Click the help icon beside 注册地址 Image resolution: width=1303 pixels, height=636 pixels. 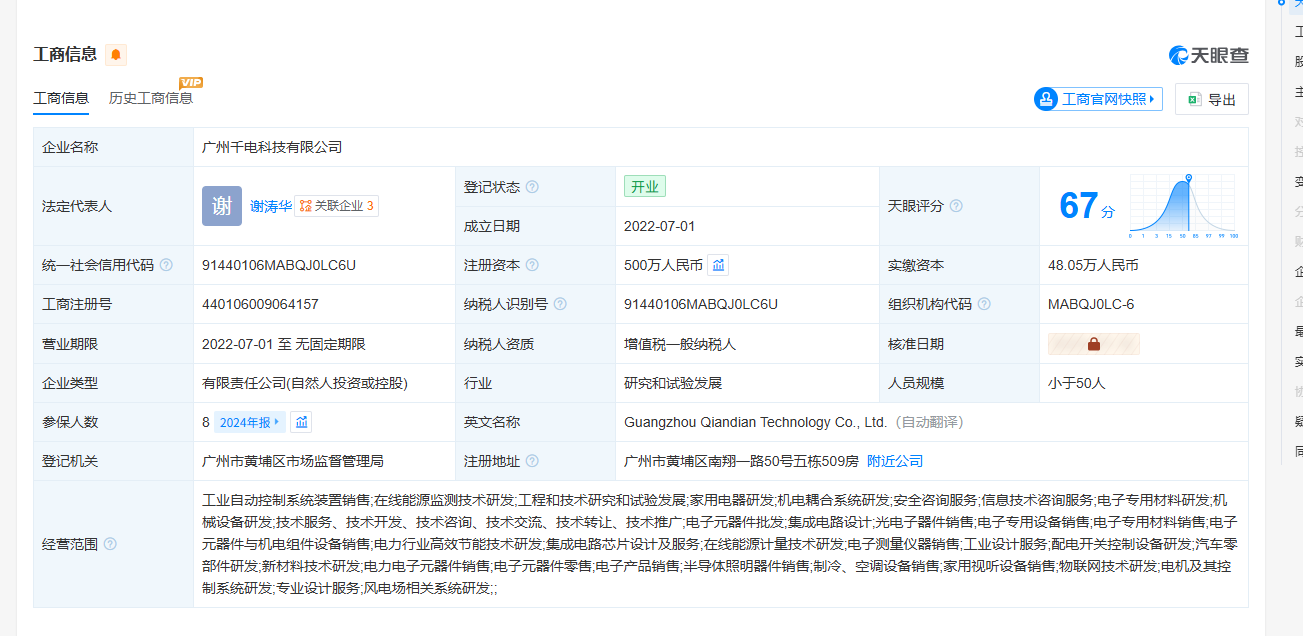(532, 461)
